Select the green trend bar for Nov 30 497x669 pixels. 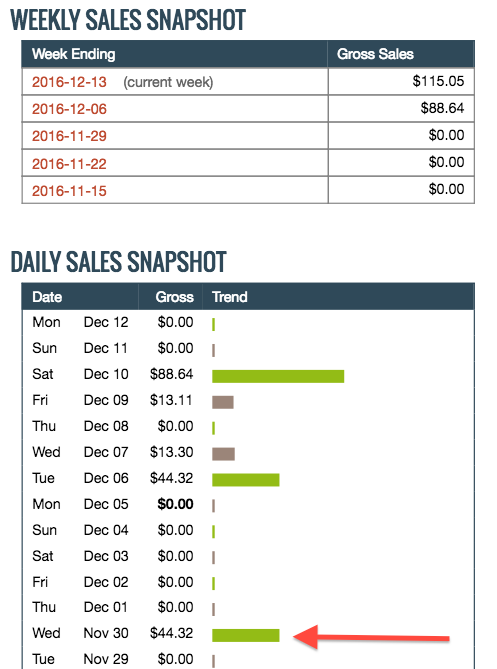click(246, 635)
